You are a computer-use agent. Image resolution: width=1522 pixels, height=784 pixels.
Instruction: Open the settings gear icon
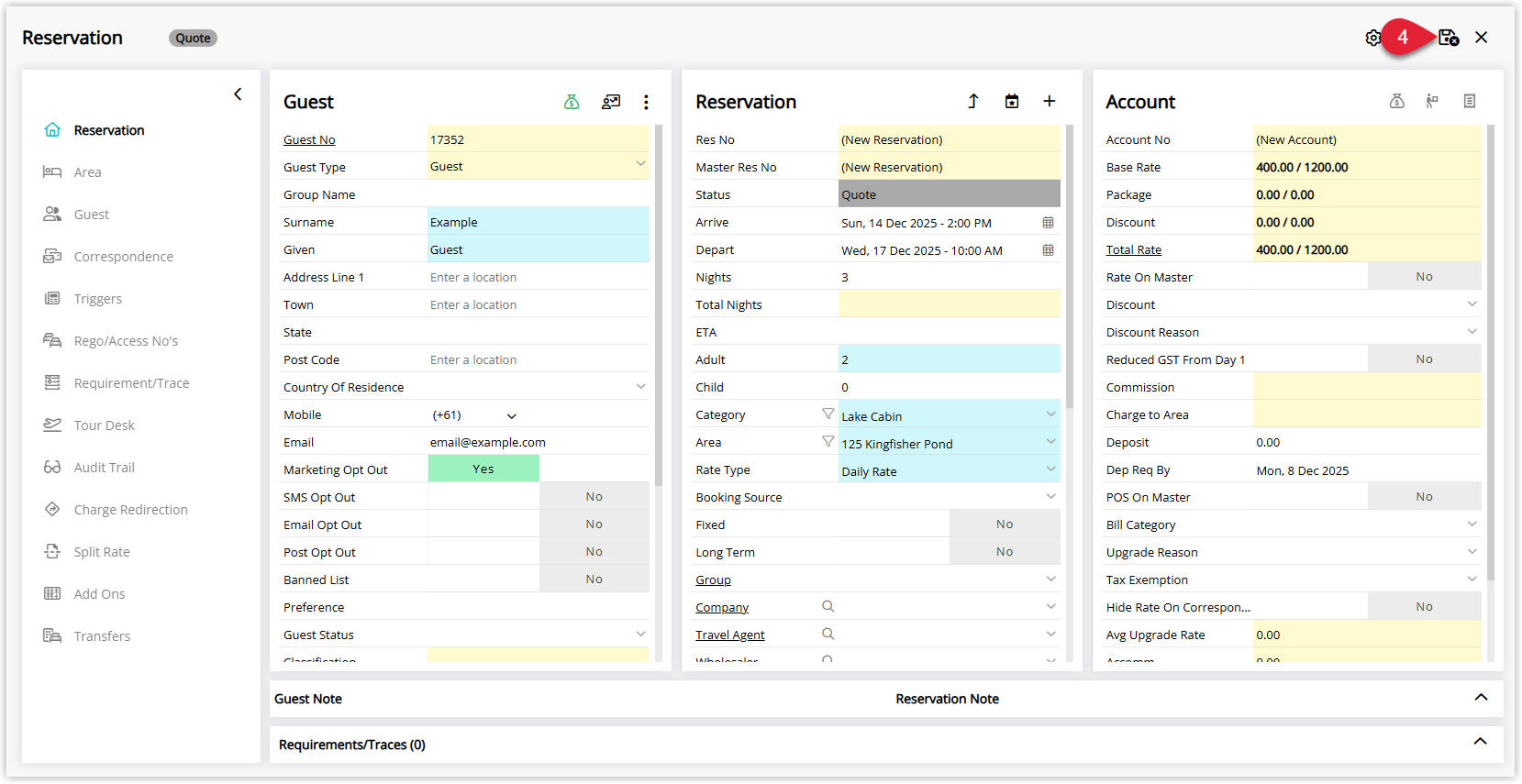(1372, 38)
